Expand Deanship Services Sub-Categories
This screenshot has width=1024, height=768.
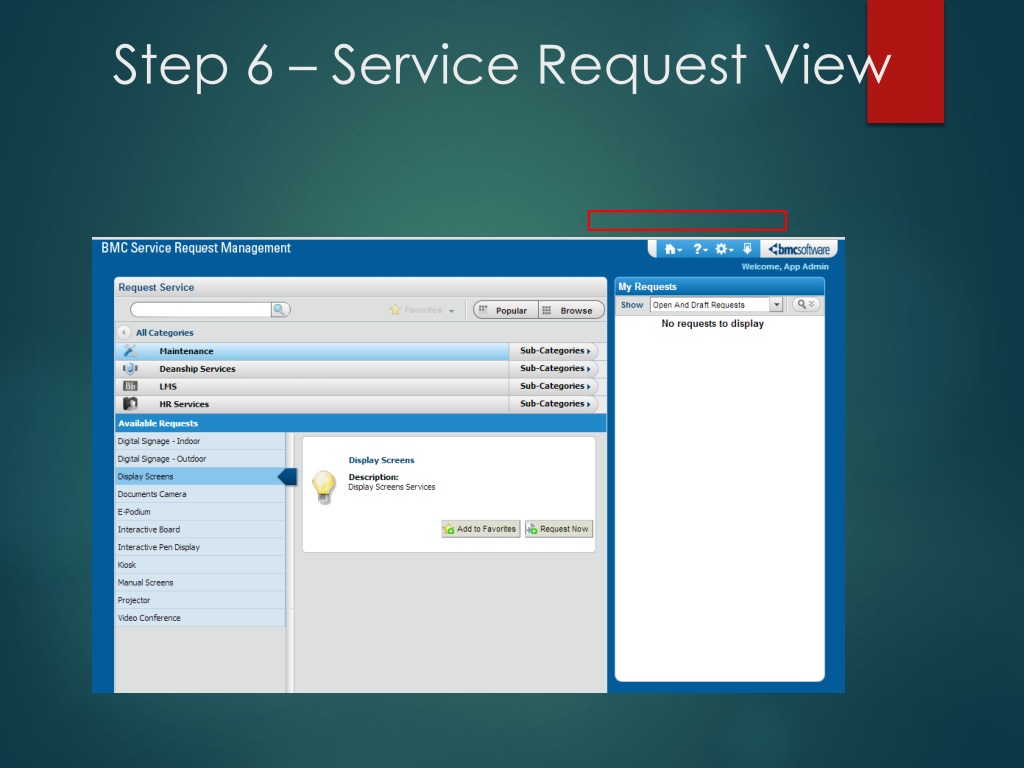554,368
